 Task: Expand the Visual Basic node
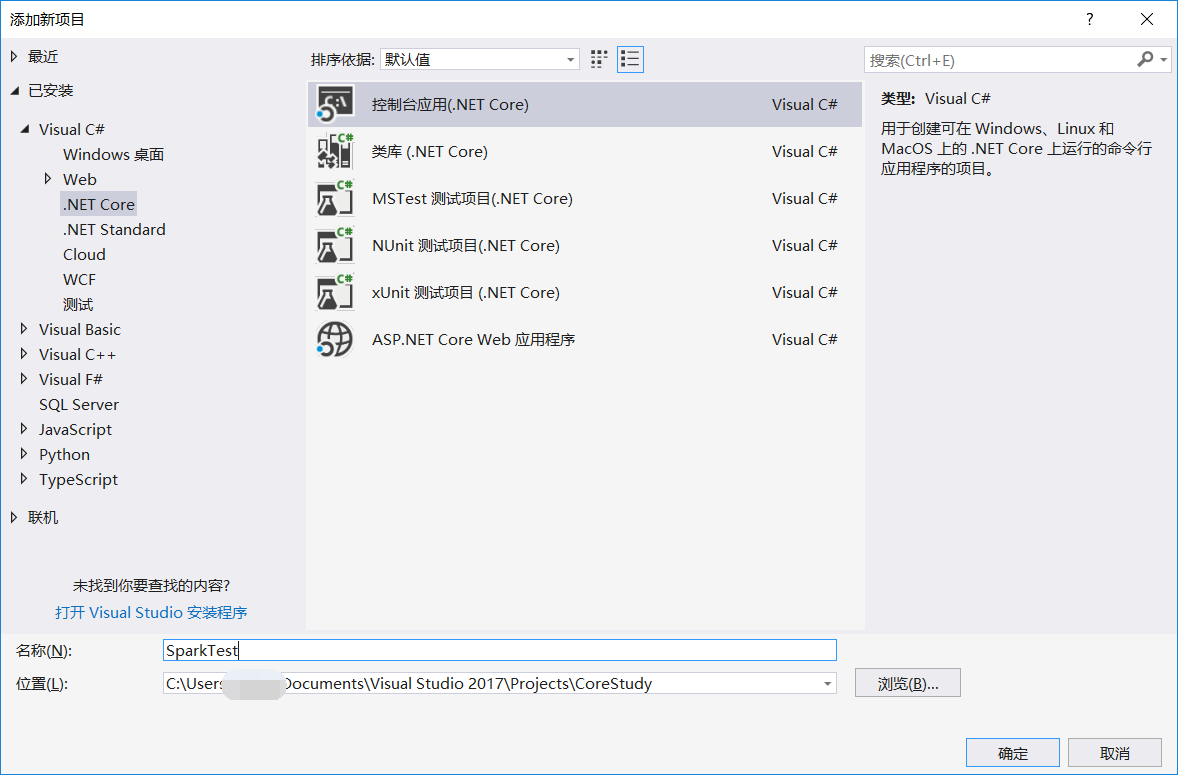pyautogui.click(x=24, y=329)
